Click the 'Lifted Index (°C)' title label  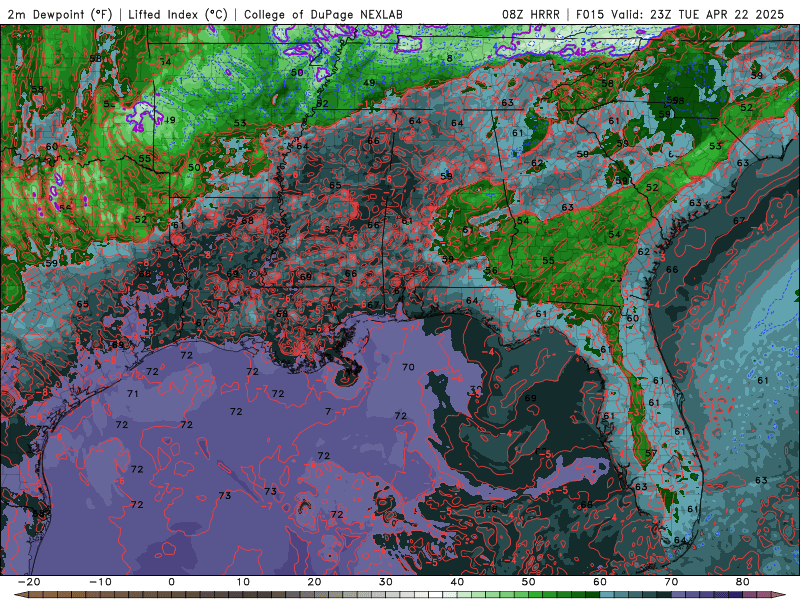[178, 14]
